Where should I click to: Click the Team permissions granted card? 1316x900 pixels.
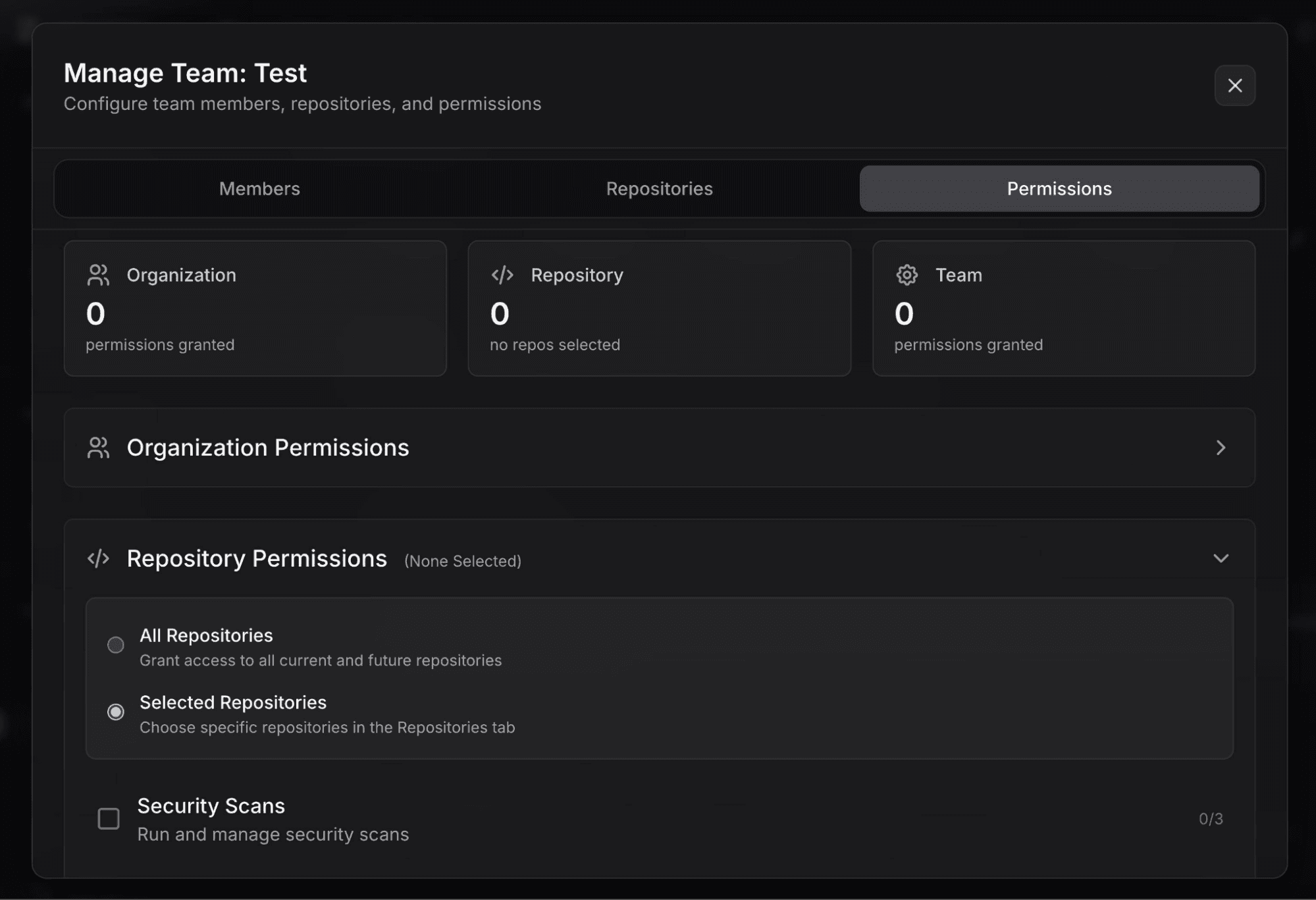pos(1063,309)
